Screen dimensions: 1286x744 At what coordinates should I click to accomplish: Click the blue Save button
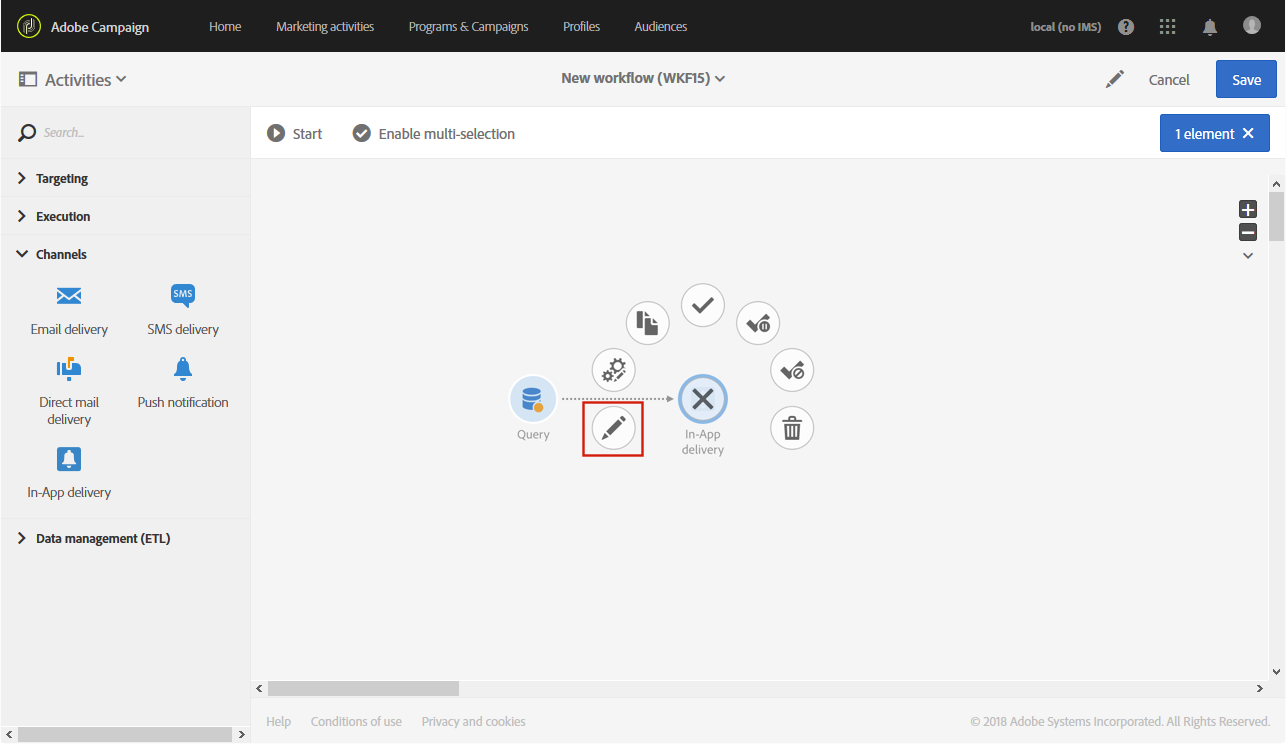[x=1246, y=79]
